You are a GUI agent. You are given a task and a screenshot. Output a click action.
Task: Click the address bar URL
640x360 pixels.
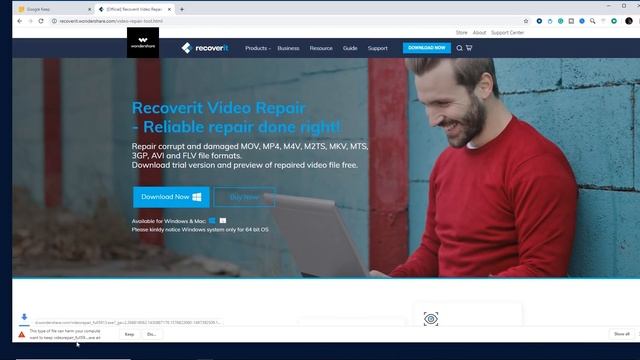point(111,21)
